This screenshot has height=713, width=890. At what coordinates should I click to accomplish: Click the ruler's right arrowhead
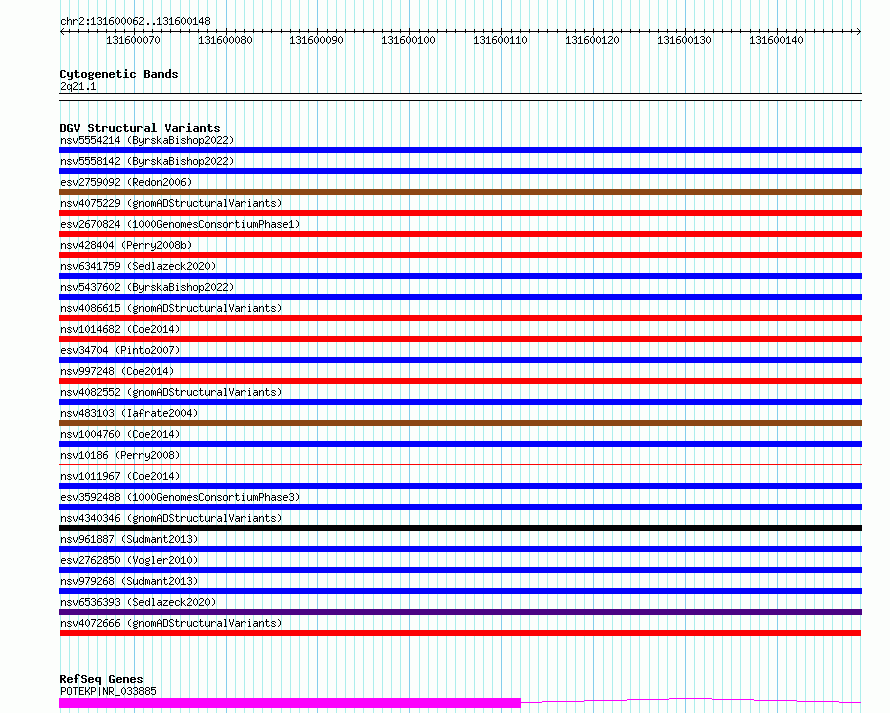[859, 32]
